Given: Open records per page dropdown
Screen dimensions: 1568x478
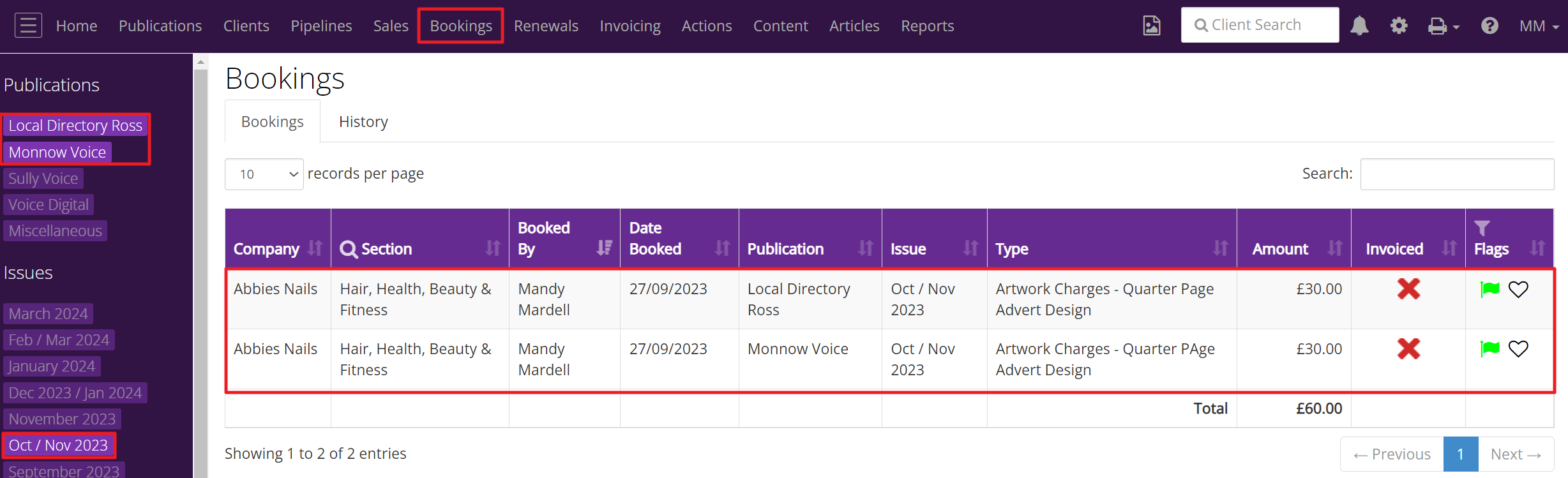Looking at the screenshot, I should point(264,174).
